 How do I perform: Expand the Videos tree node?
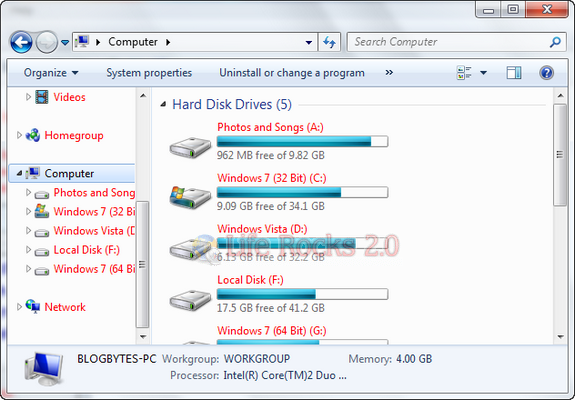click(x=28, y=97)
